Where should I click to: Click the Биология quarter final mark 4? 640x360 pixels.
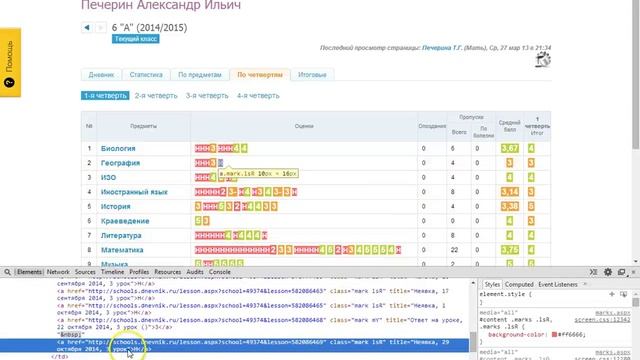[531, 149]
